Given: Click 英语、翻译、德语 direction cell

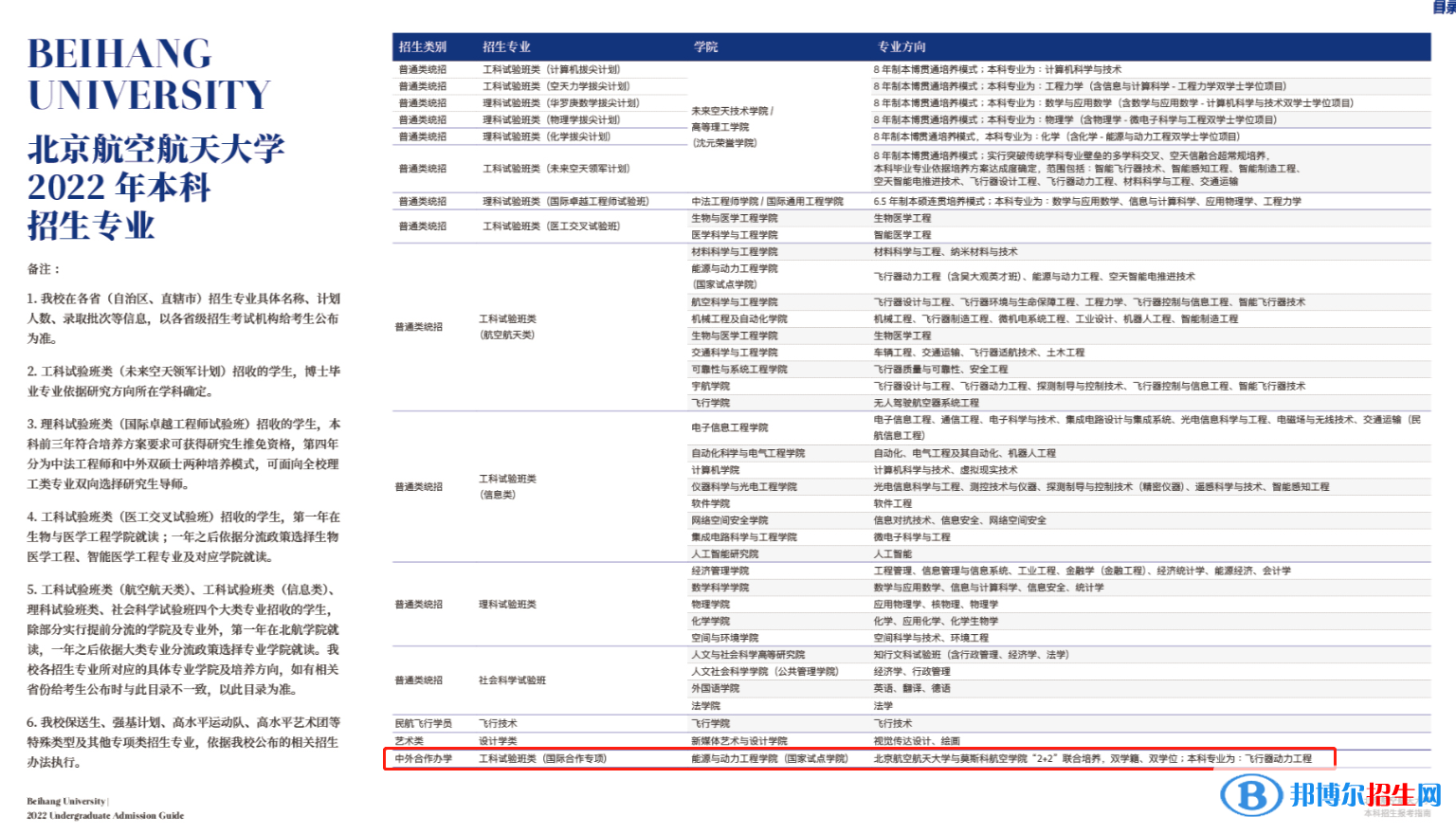Looking at the screenshot, I should click(912, 688).
